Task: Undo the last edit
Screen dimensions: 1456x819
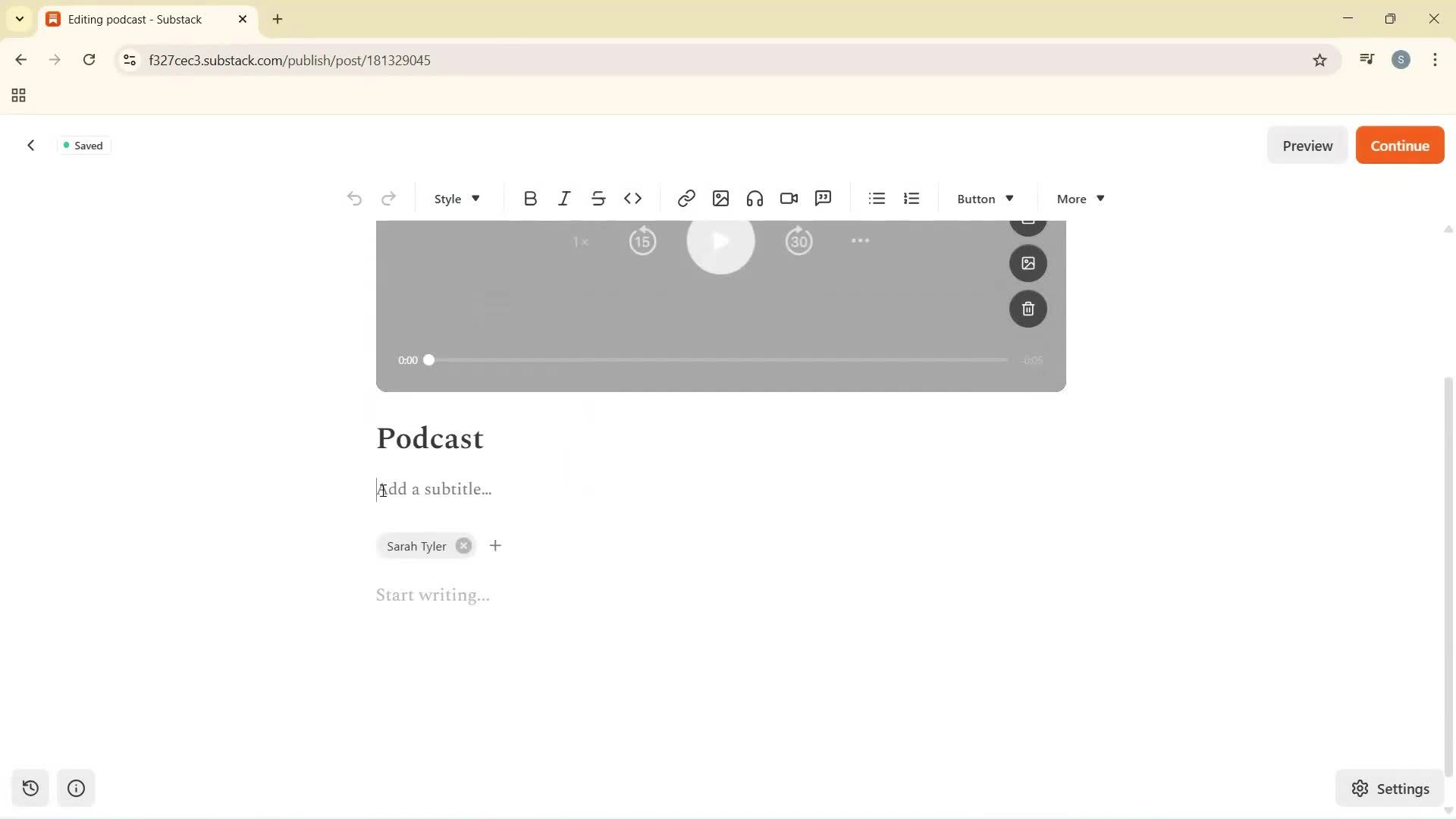Action: click(354, 198)
